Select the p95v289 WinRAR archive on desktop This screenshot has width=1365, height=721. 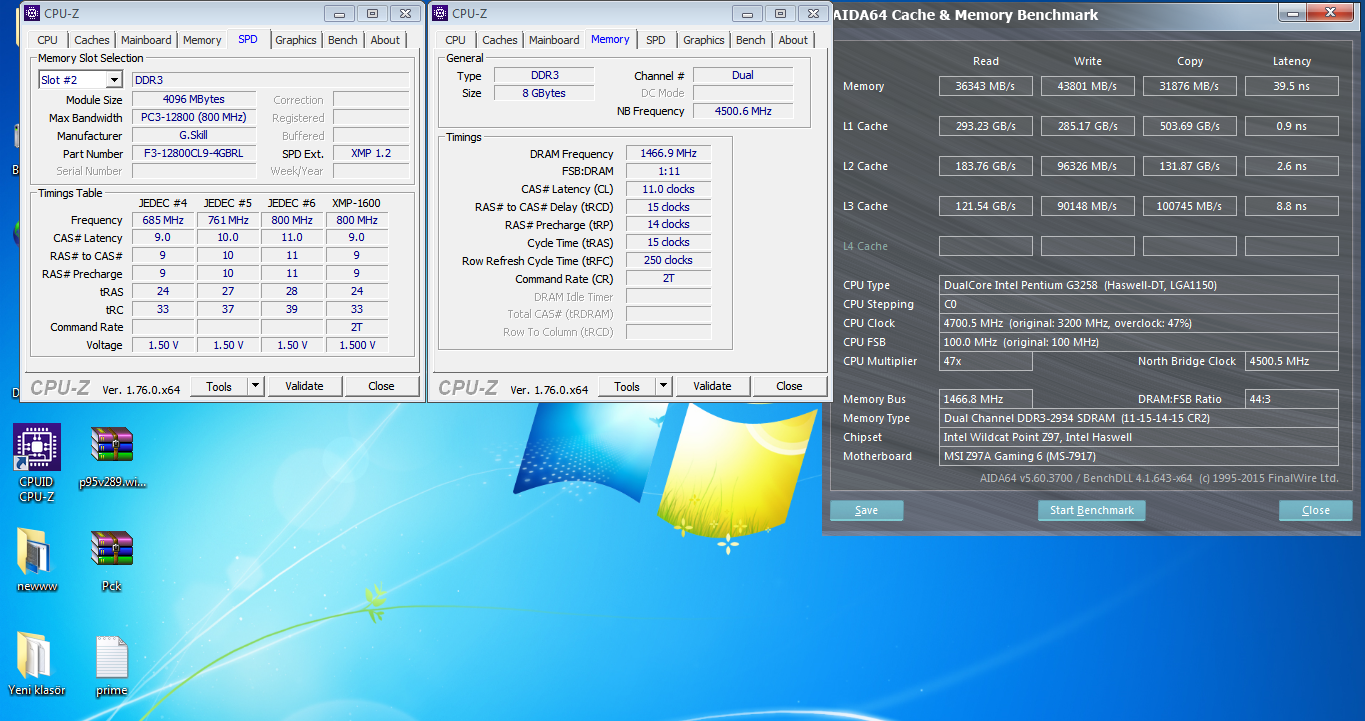[x=112, y=456]
